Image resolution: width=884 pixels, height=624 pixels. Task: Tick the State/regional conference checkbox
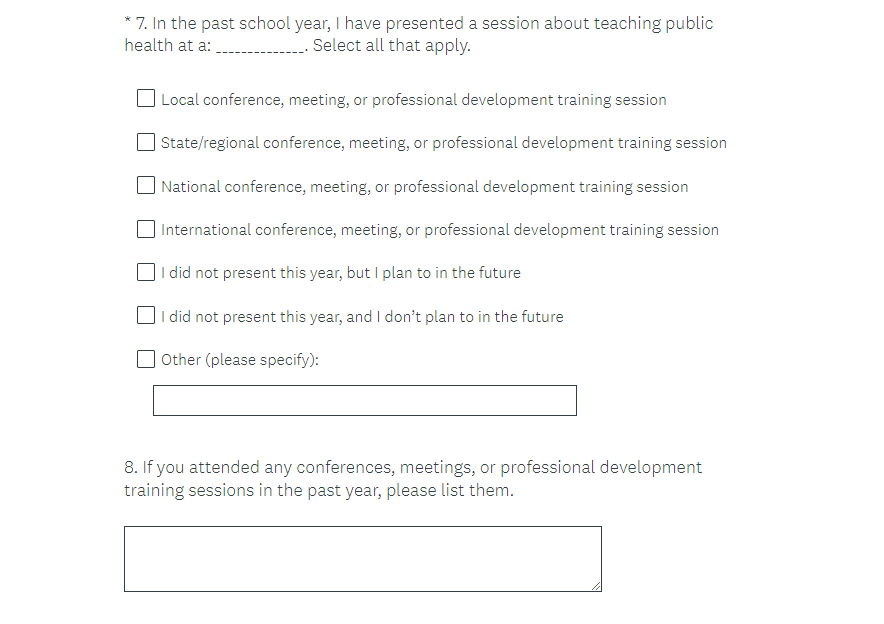coord(146,142)
